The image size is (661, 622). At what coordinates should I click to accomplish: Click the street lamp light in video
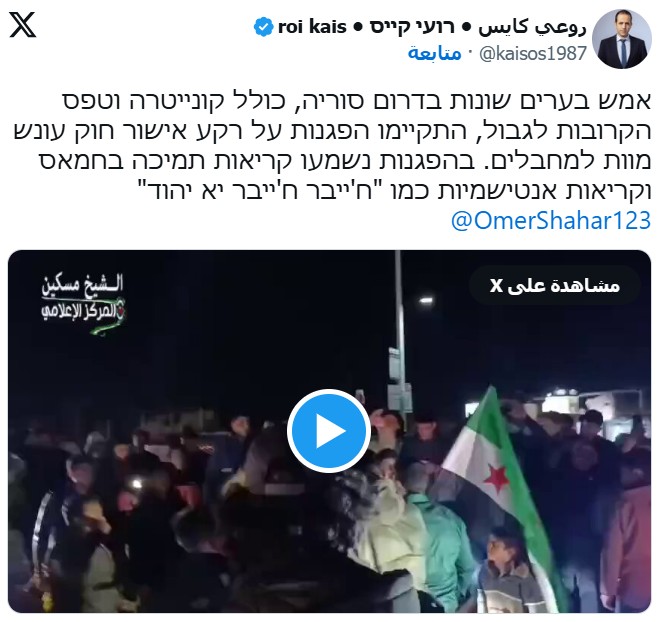point(426,300)
